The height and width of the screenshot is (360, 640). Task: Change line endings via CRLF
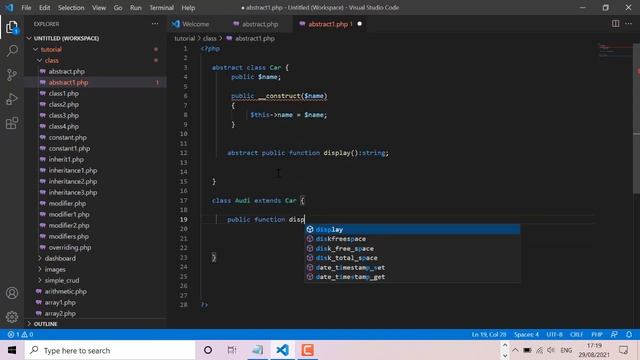click(576, 334)
